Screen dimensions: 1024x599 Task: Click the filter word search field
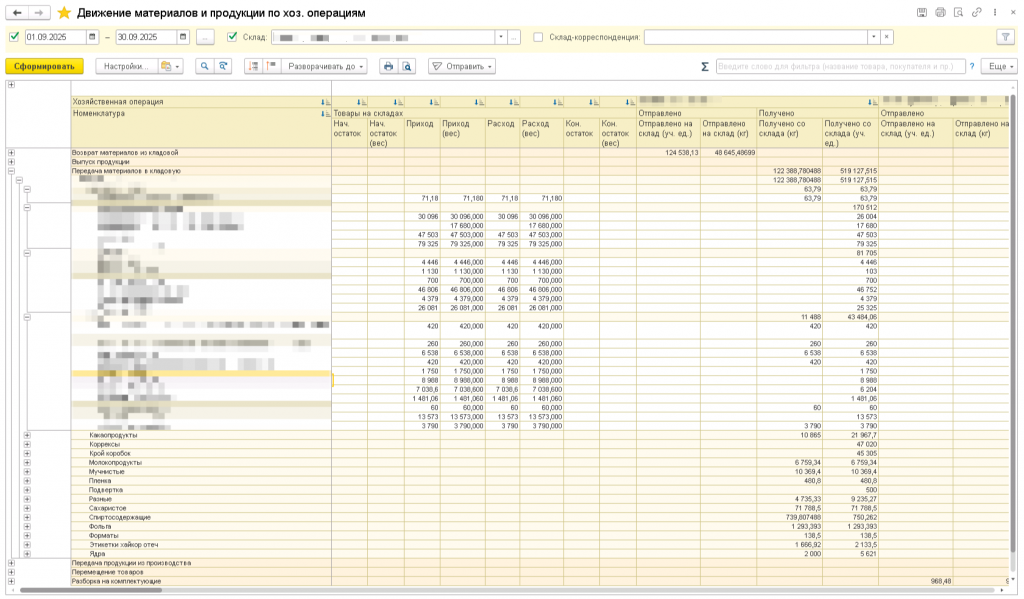(840, 66)
